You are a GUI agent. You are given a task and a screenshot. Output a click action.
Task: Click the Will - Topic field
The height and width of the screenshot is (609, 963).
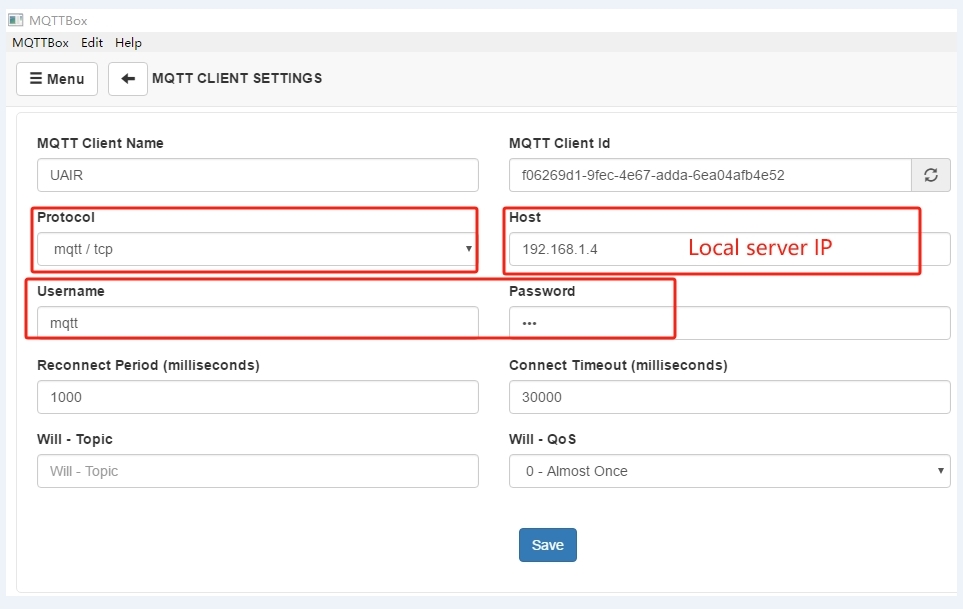257,471
